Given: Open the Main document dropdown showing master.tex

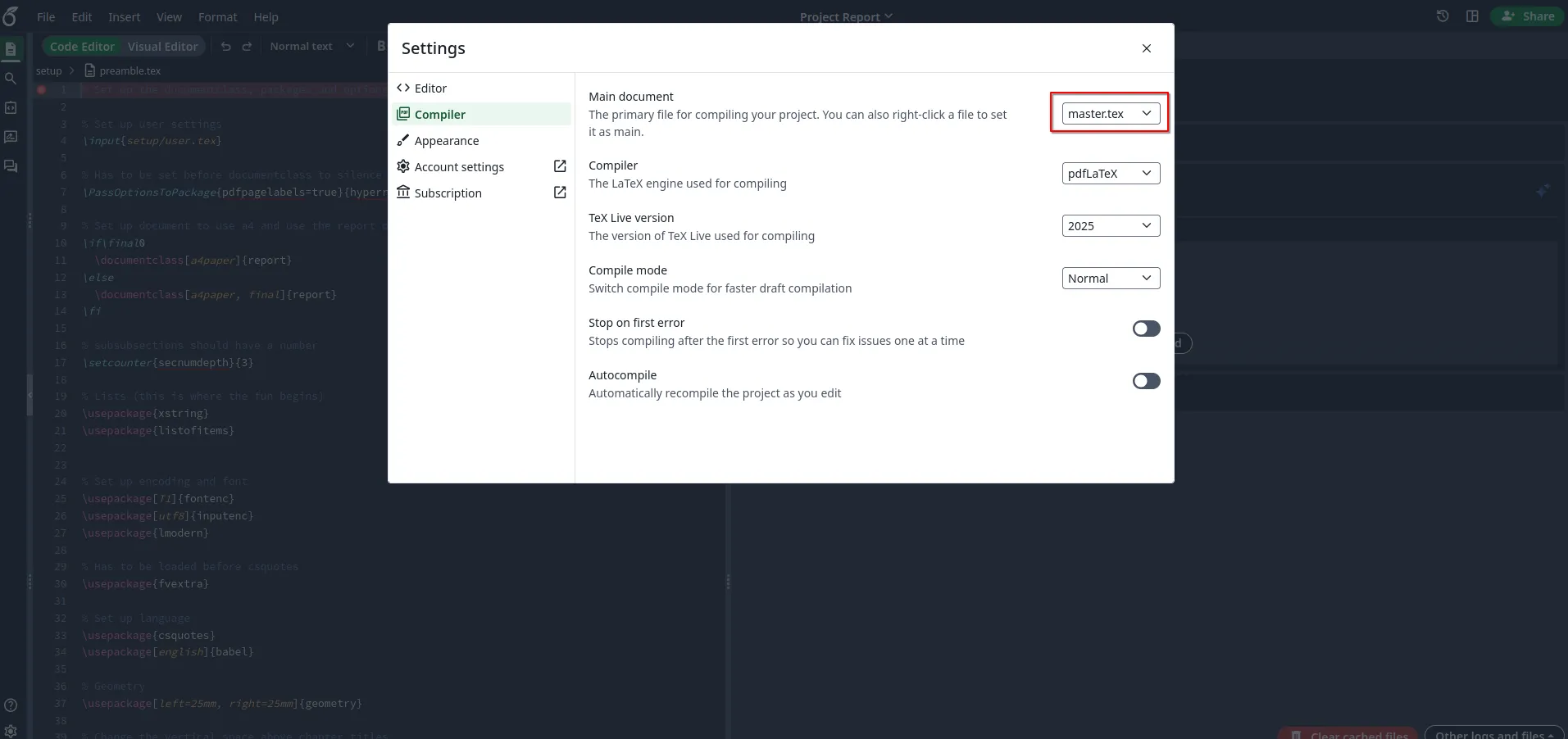Looking at the screenshot, I should pos(1108,113).
